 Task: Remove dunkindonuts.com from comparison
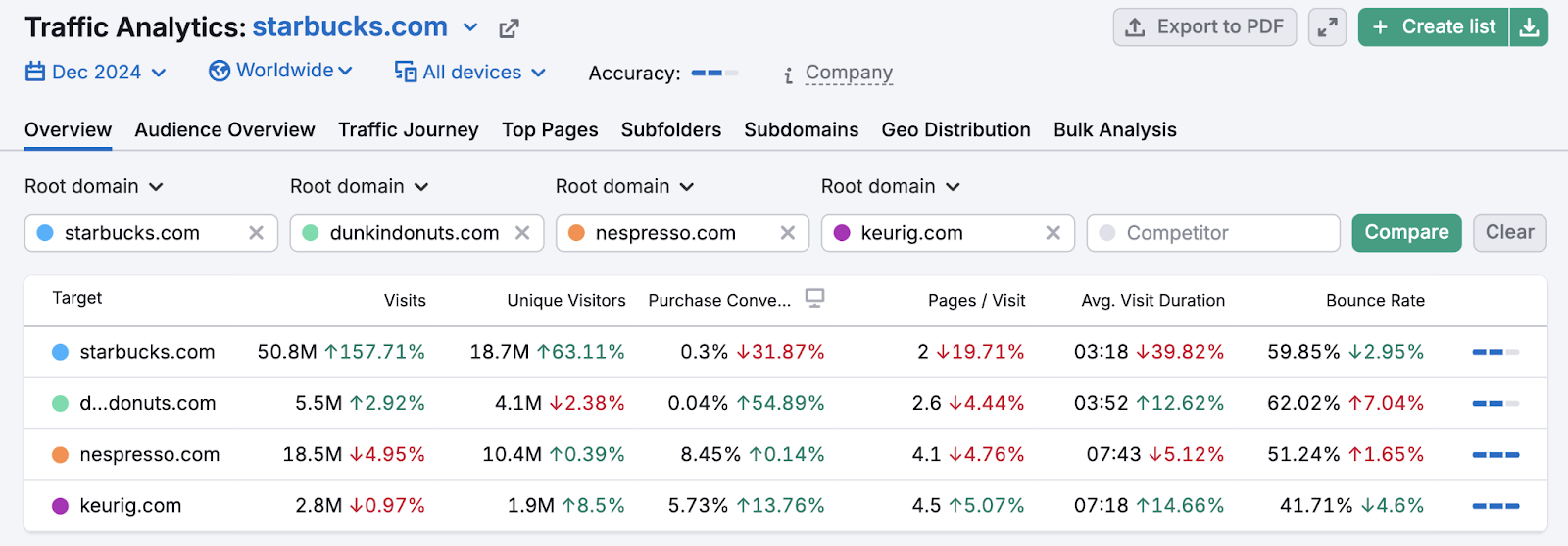click(x=522, y=233)
